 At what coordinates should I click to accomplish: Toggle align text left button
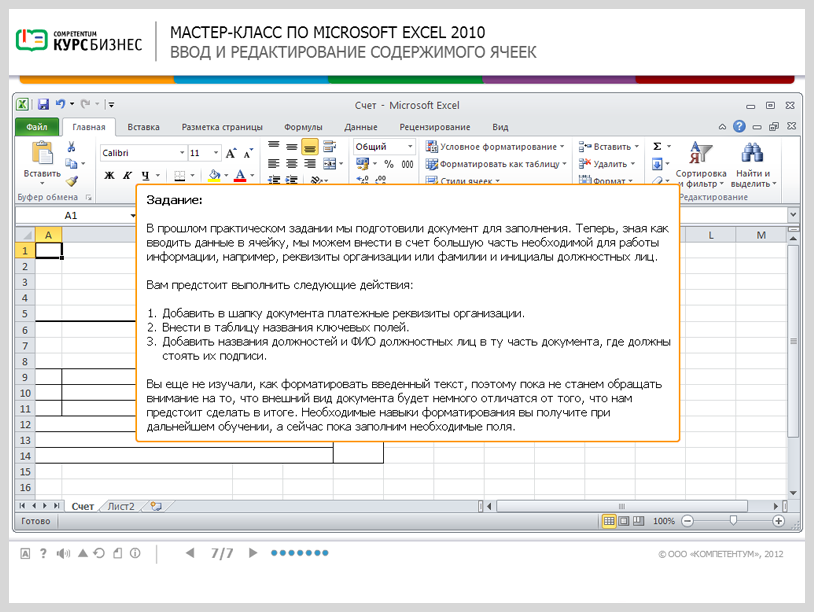[x=274, y=164]
